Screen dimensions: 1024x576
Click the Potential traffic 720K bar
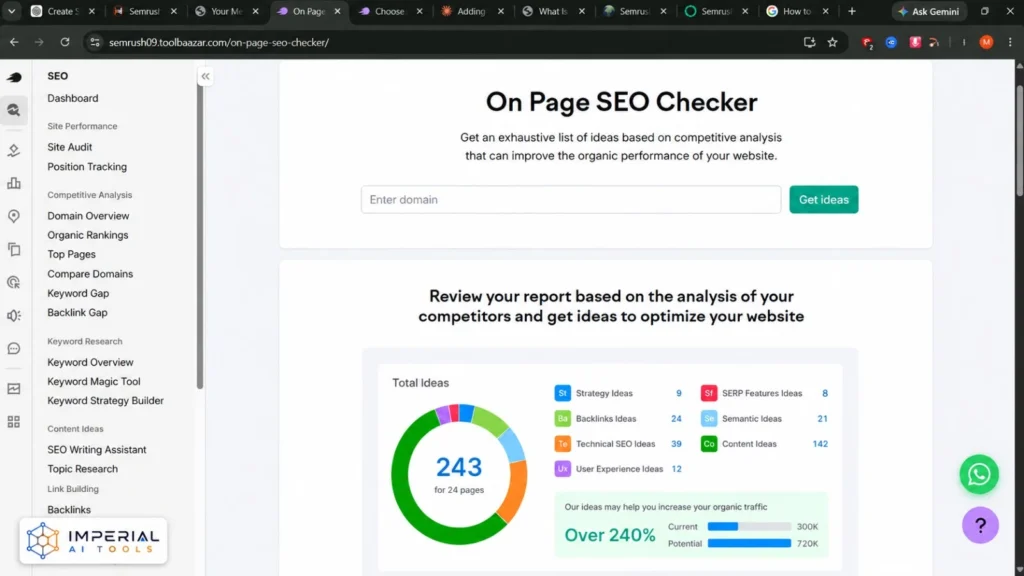(x=749, y=543)
